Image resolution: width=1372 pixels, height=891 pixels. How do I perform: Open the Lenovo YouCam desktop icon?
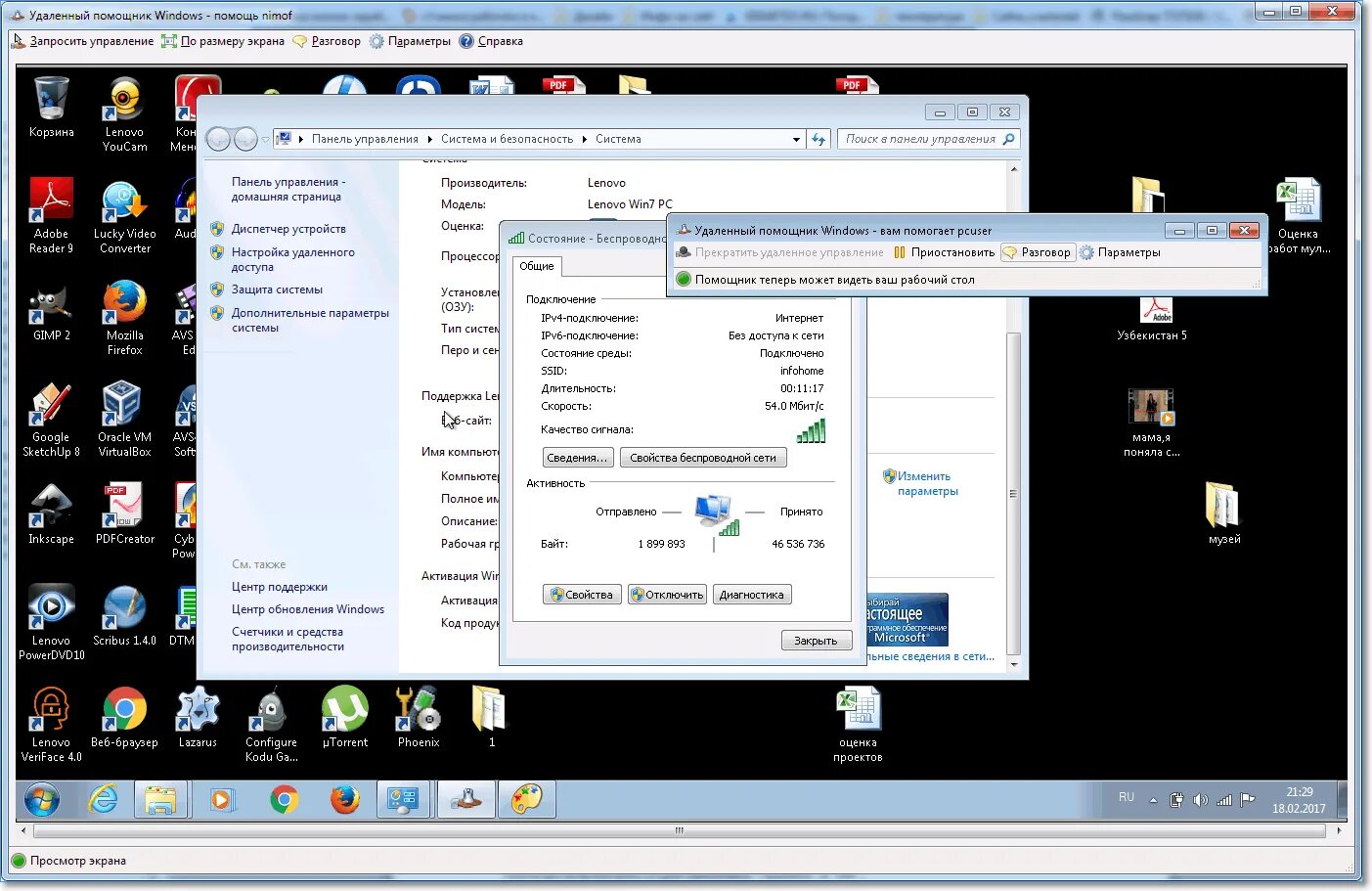(124, 114)
